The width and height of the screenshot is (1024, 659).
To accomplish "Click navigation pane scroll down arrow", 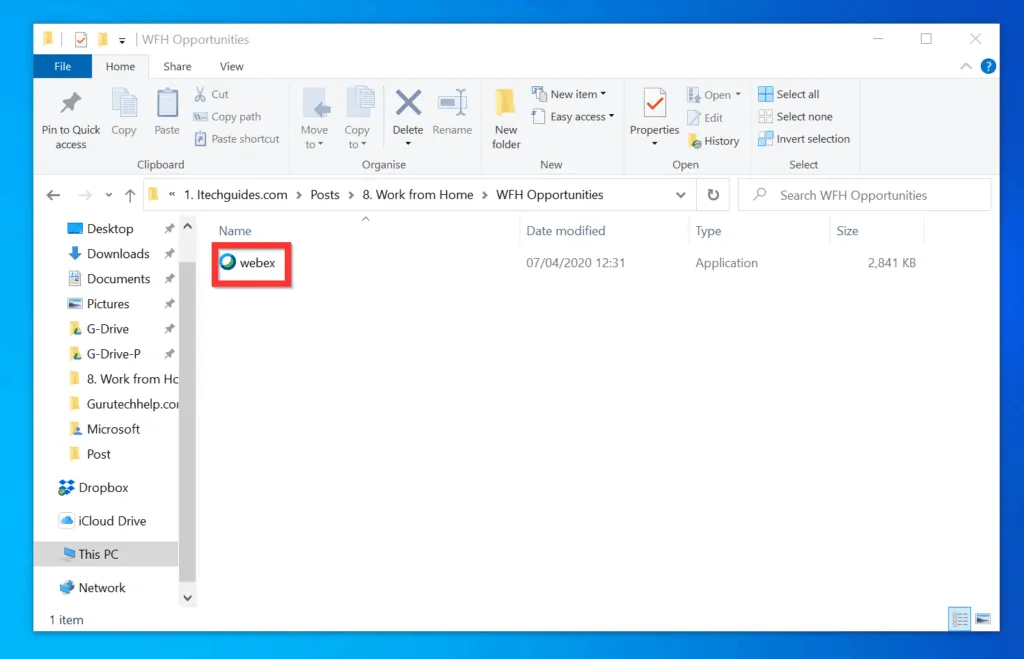I will click(x=187, y=598).
